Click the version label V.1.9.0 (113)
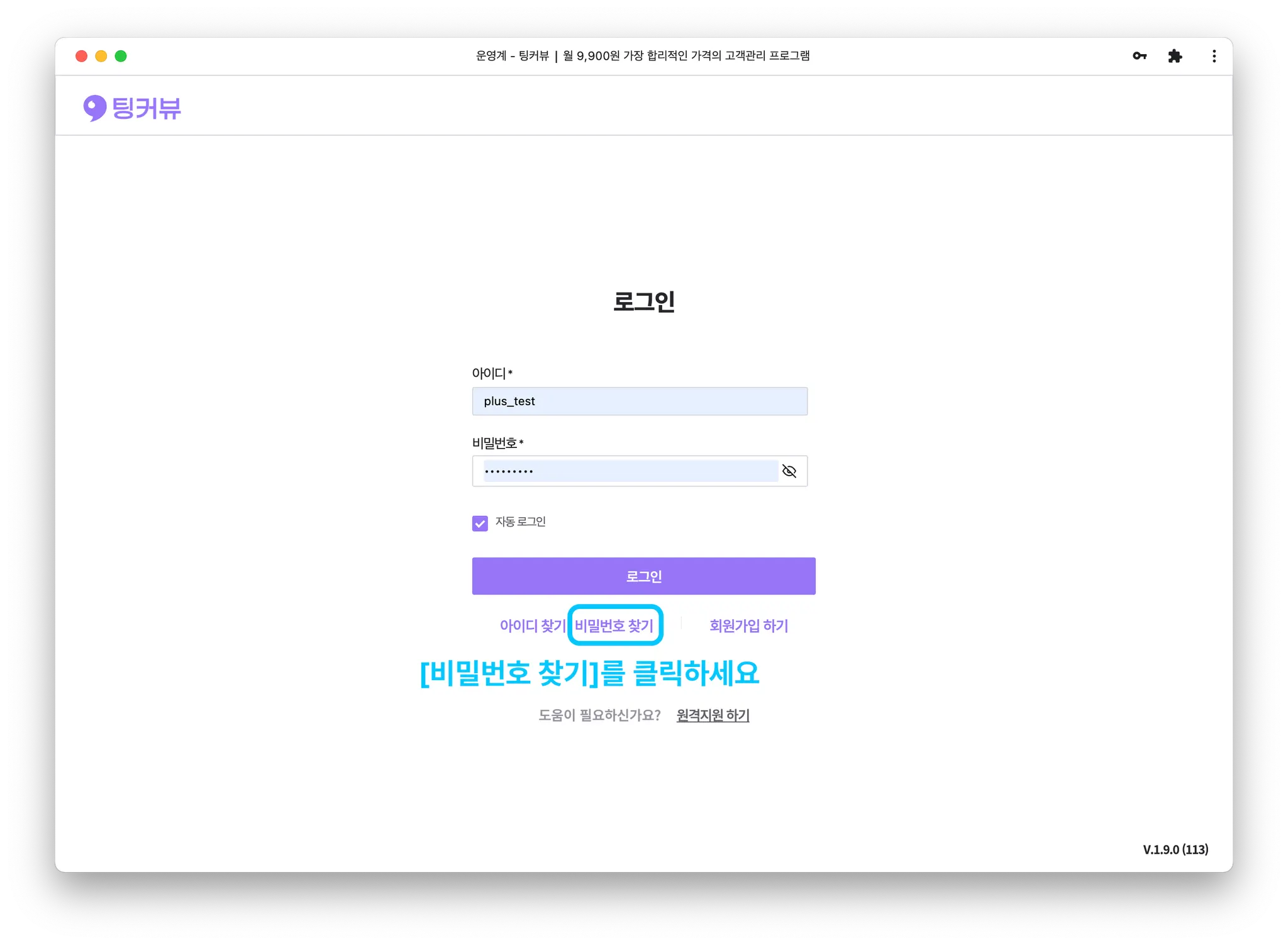The width and height of the screenshot is (1288, 945). [x=1175, y=849]
